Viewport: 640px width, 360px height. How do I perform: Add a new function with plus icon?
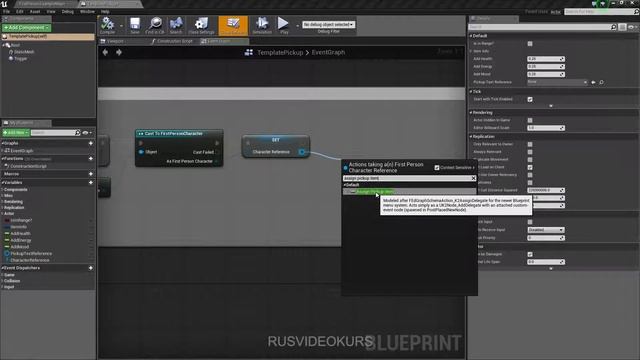pyautogui.click(x=91, y=158)
